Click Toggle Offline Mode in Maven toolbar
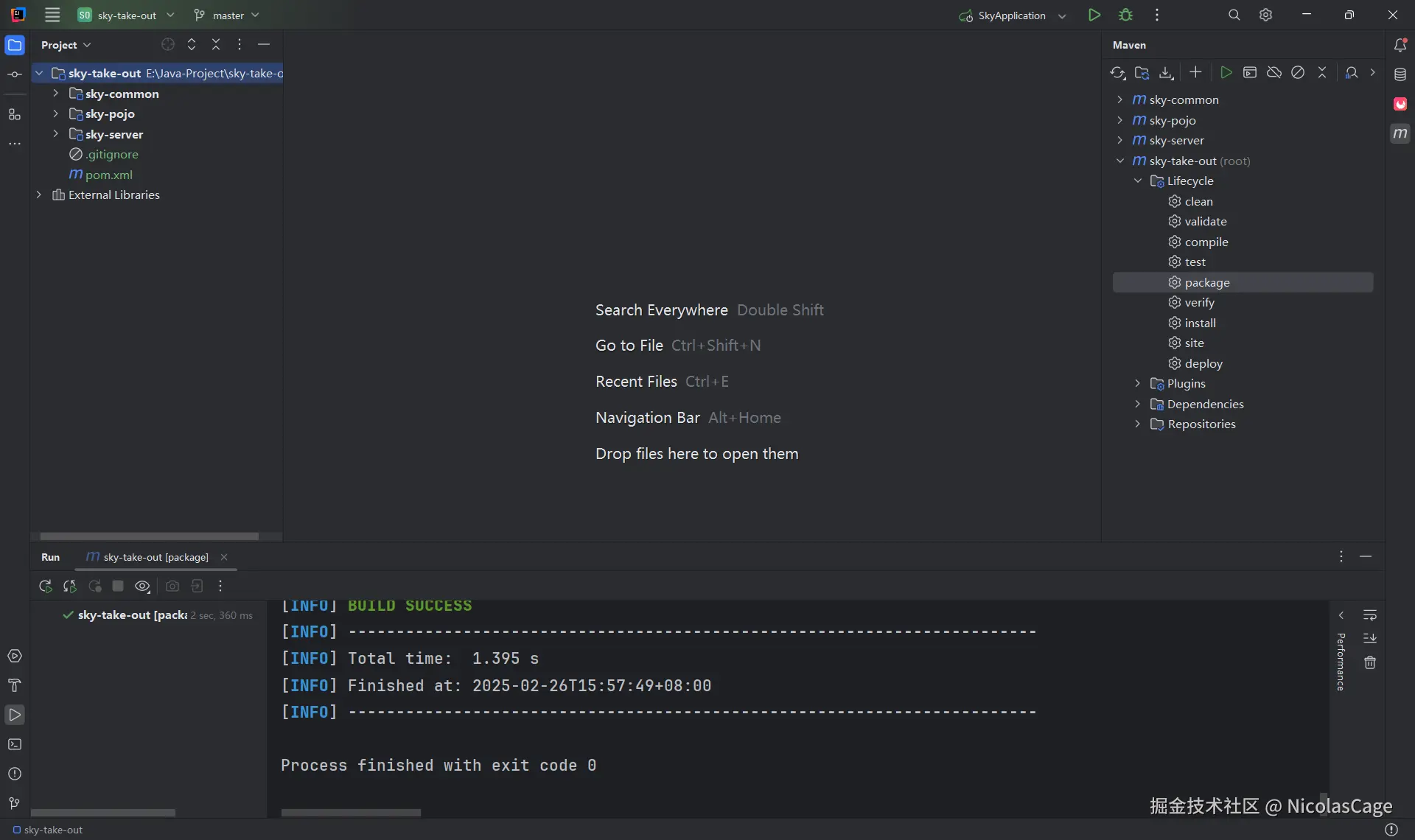 tap(1273, 72)
